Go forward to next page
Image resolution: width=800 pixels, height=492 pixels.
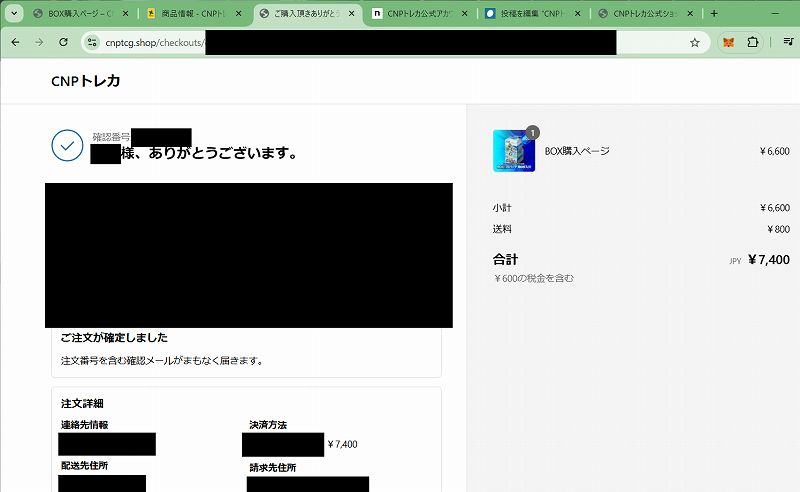pyautogui.click(x=39, y=42)
